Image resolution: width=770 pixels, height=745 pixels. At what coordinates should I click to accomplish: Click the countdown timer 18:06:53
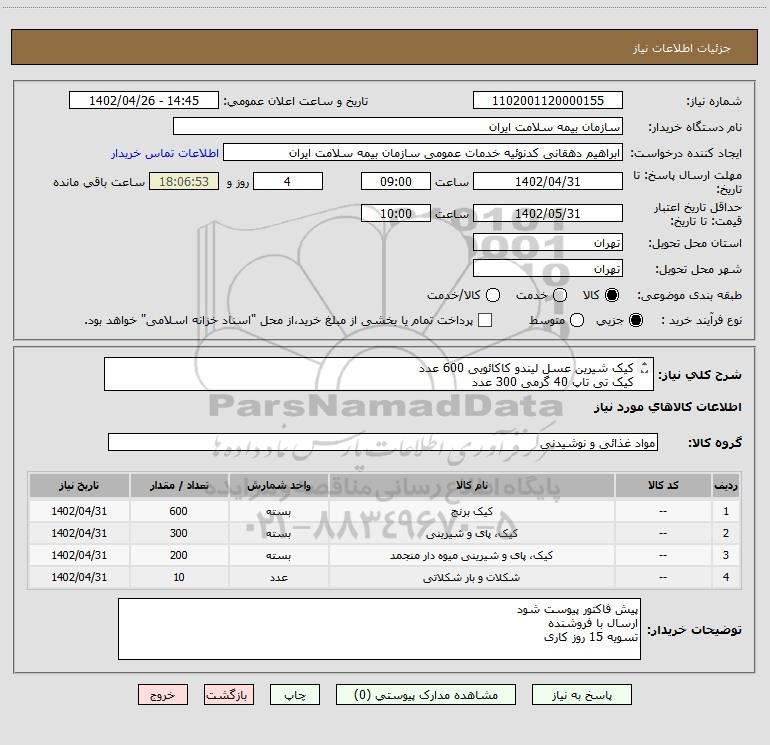pyautogui.click(x=184, y=181)
